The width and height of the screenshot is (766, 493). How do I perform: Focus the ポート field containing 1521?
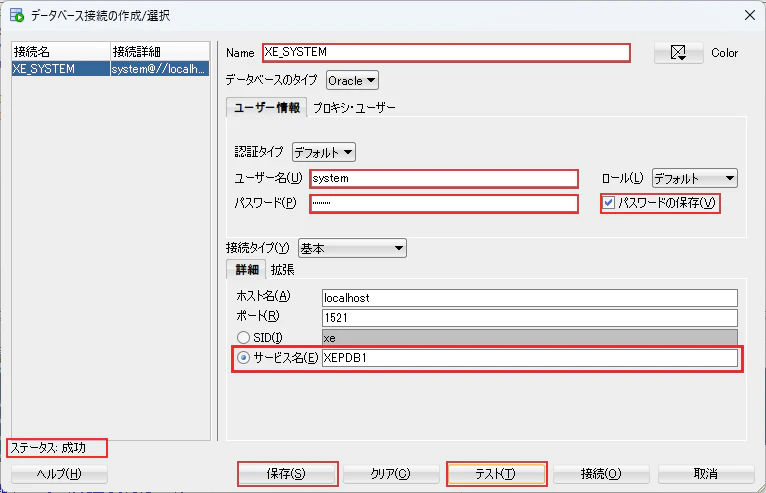pos(530,318)
